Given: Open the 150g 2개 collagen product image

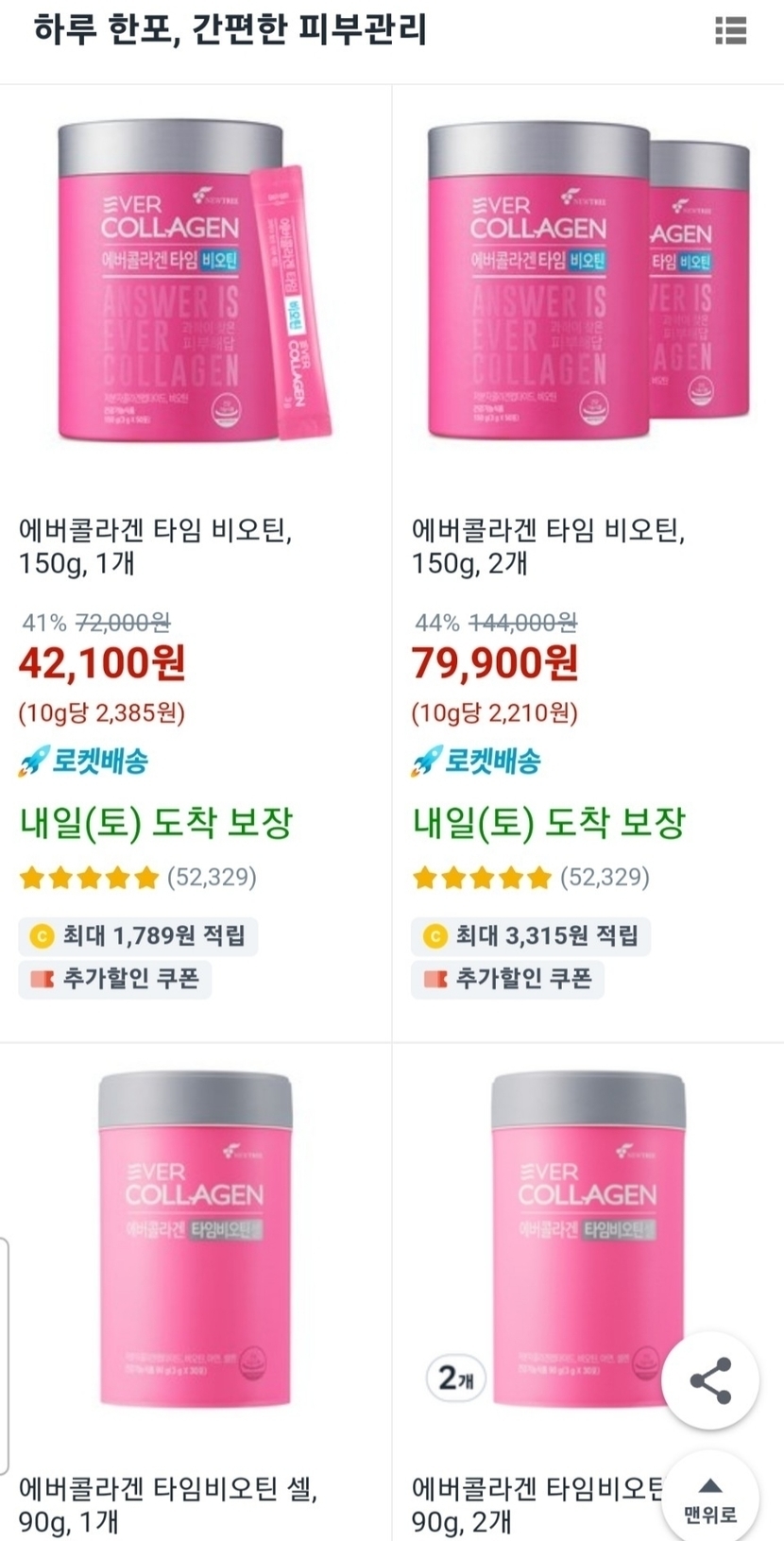Looking at the screenshot, I should click(588, 281).
